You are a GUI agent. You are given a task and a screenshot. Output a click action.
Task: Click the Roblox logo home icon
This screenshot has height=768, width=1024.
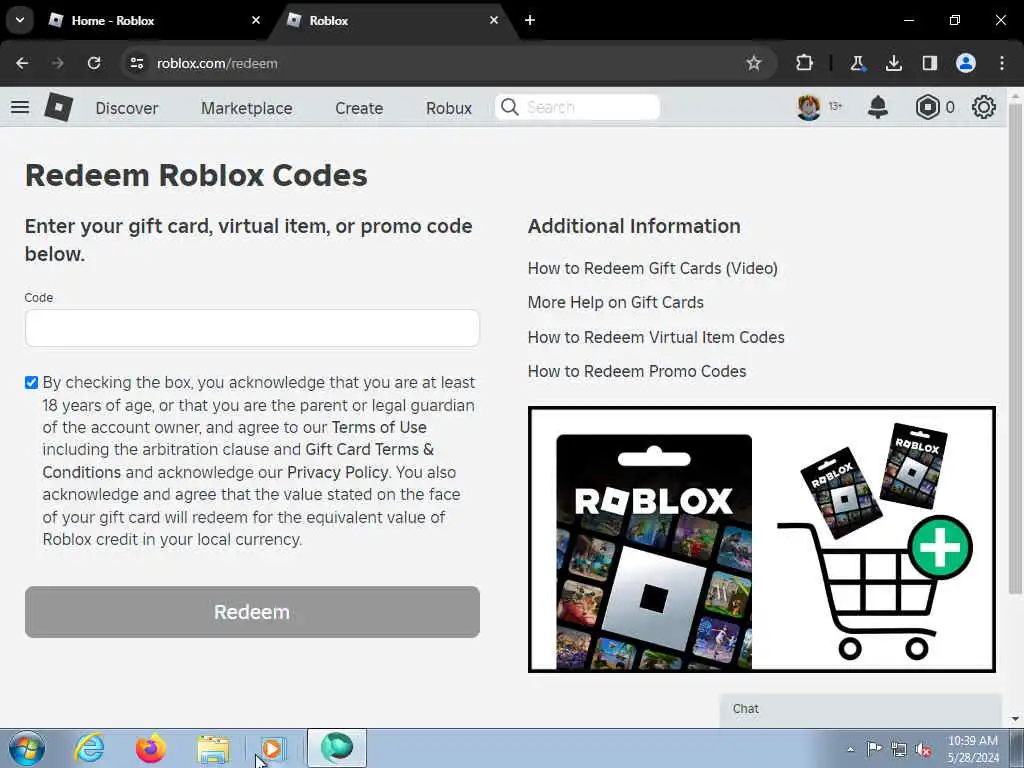[x=59, y=107]
